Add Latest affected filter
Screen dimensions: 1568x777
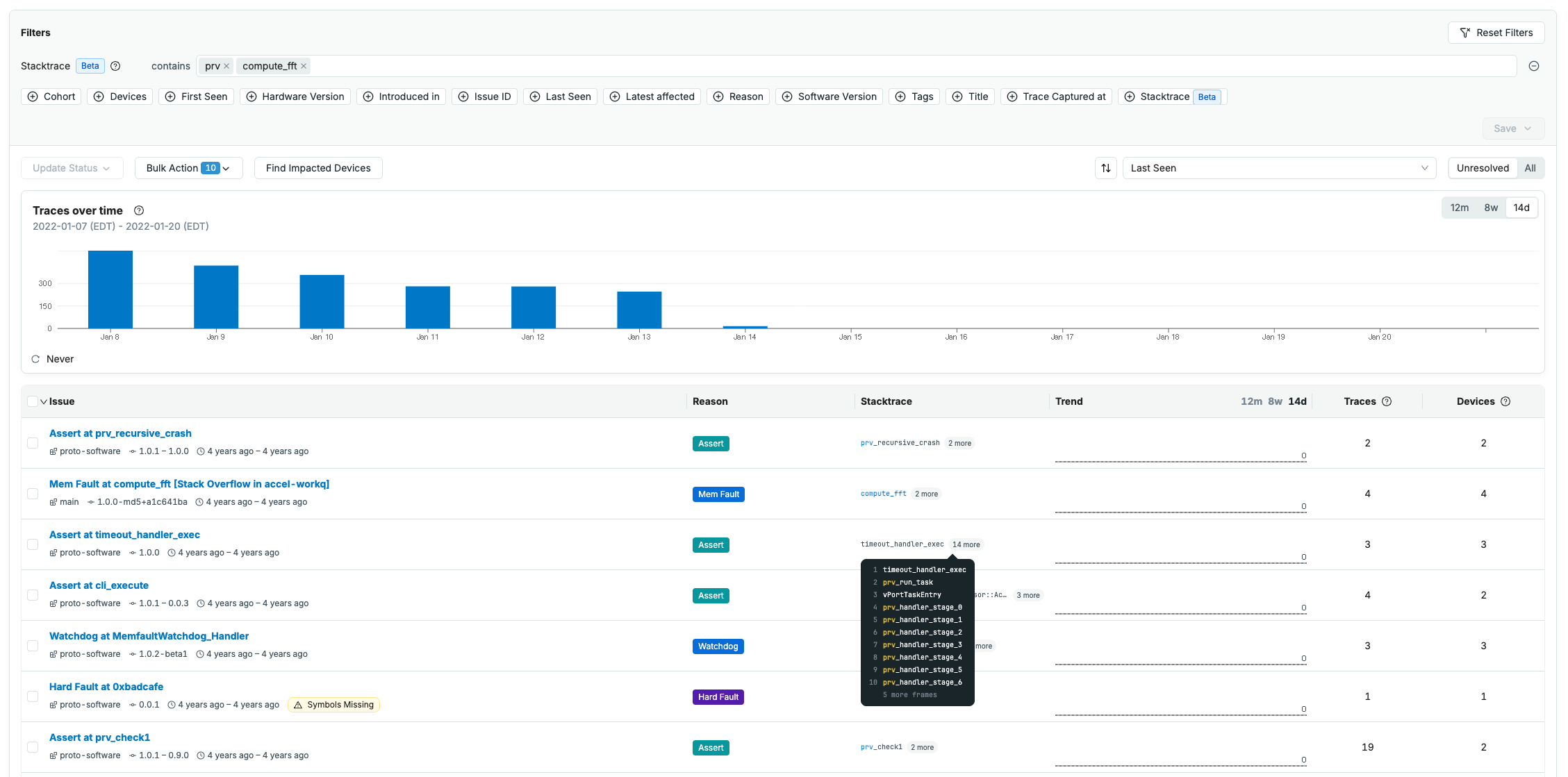coord(652,97)
